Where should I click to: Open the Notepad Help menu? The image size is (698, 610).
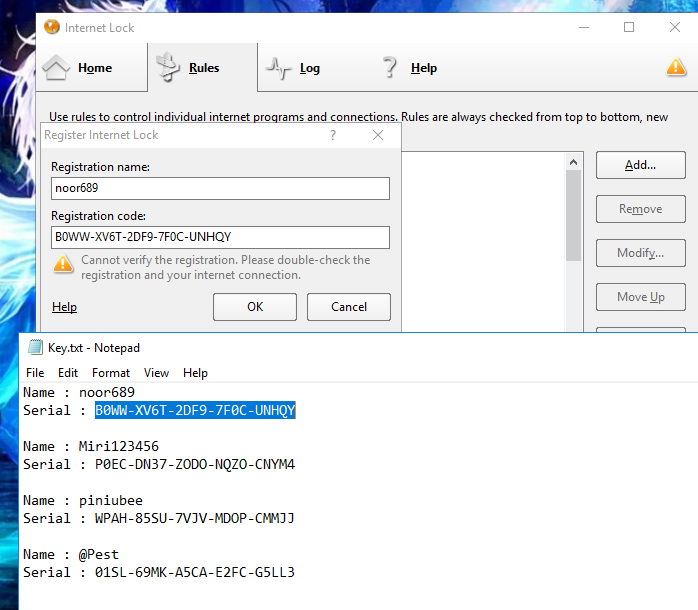(x=195, y=373)
